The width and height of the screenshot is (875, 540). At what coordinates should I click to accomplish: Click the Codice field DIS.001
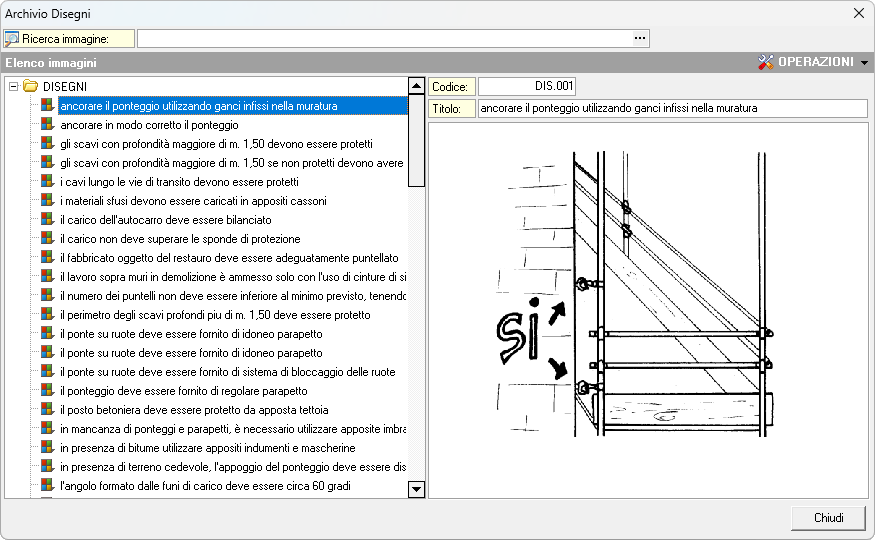(527, 87)
